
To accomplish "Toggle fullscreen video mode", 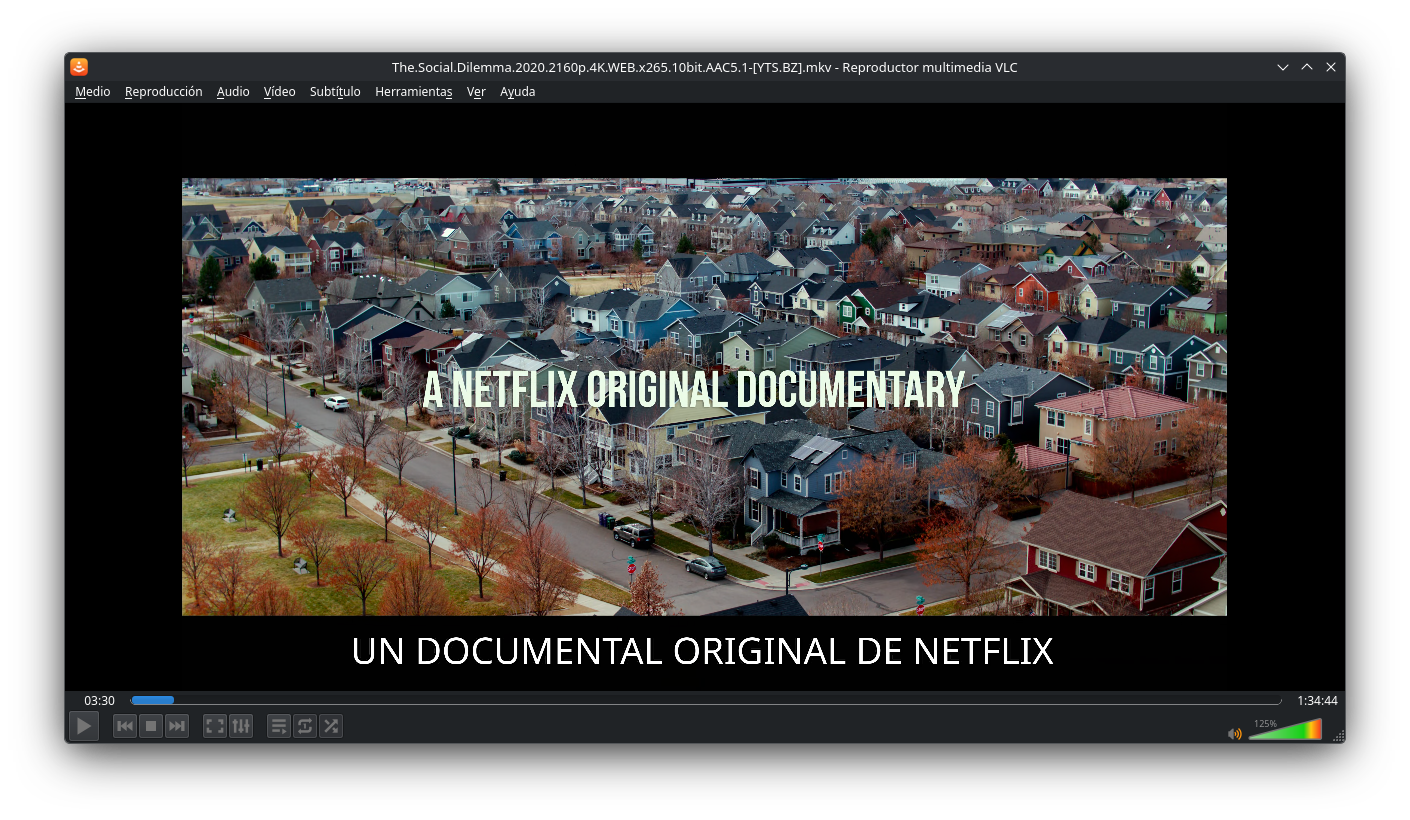I will (215, 726).
